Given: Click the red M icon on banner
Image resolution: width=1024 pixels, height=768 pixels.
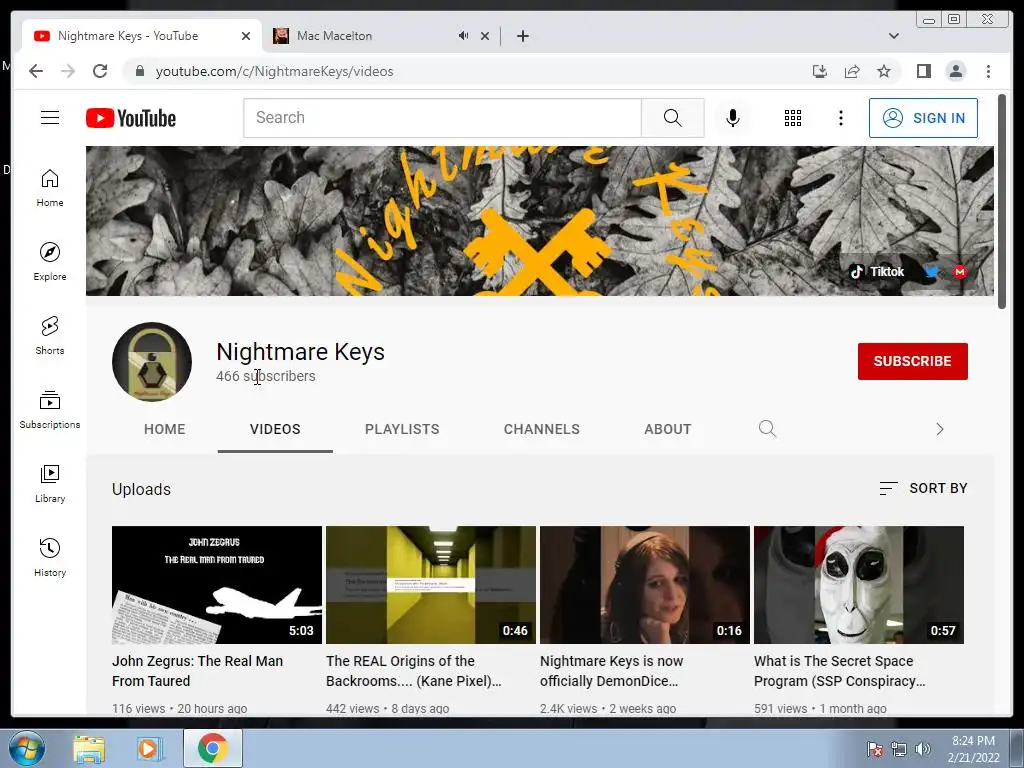Looking at the screenshot, I should pos(959,272).
